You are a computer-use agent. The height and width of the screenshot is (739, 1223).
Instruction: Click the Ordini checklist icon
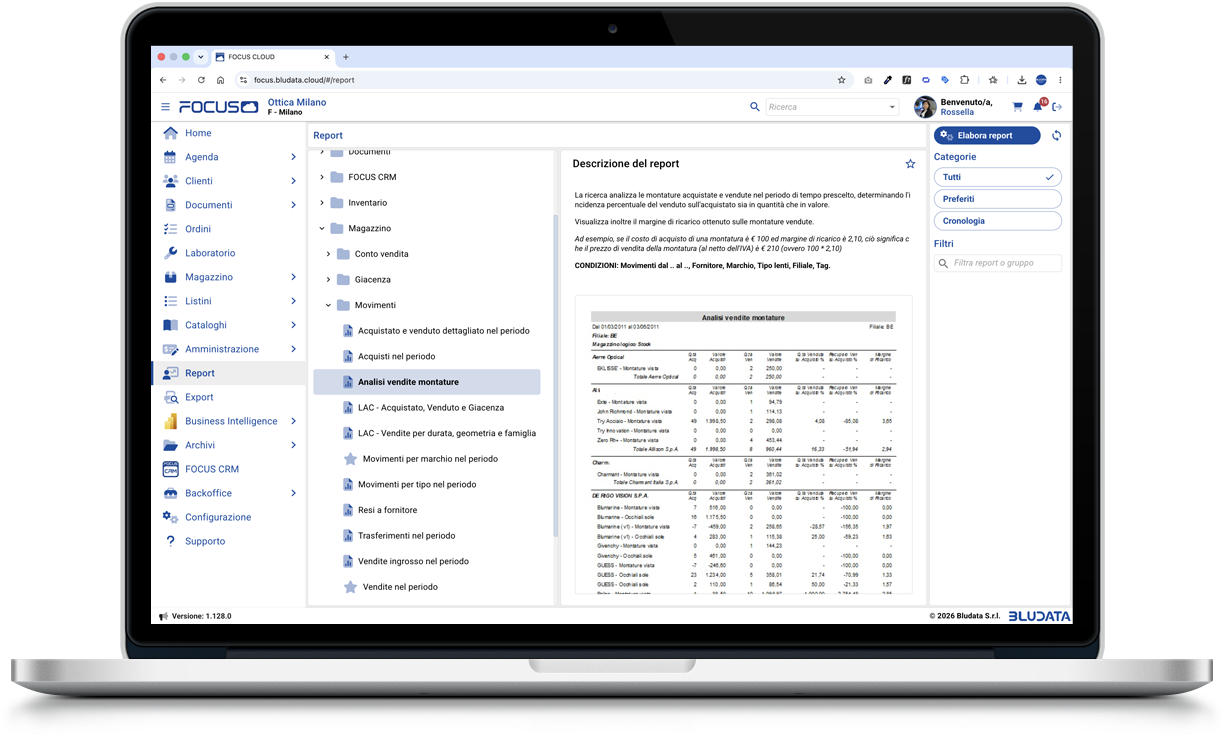170,229
